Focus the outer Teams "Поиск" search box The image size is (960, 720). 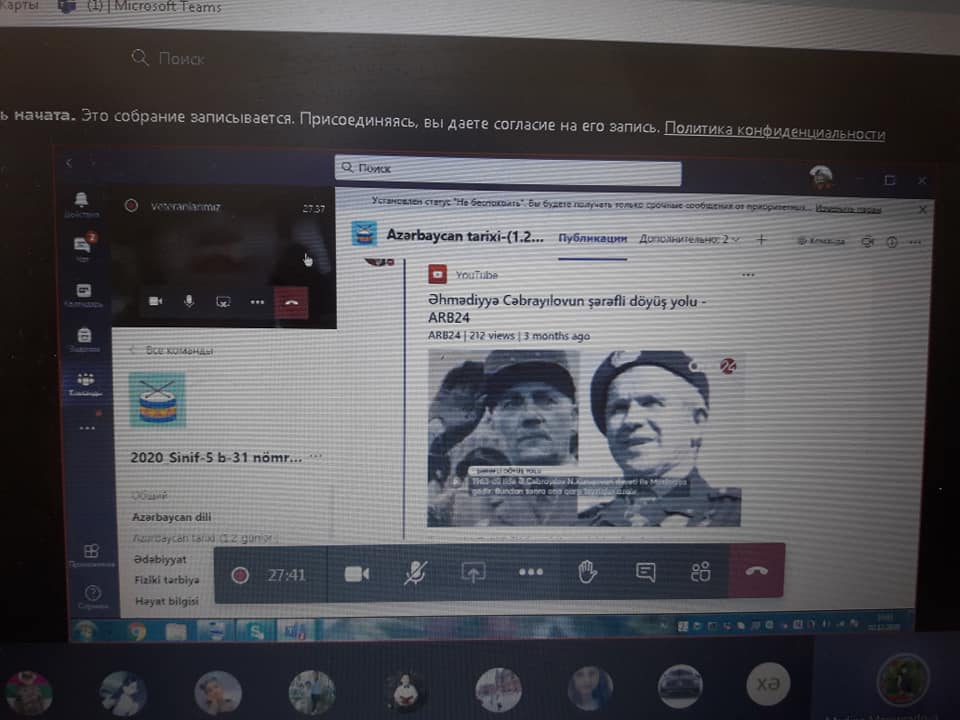click(x=181, y=59)
